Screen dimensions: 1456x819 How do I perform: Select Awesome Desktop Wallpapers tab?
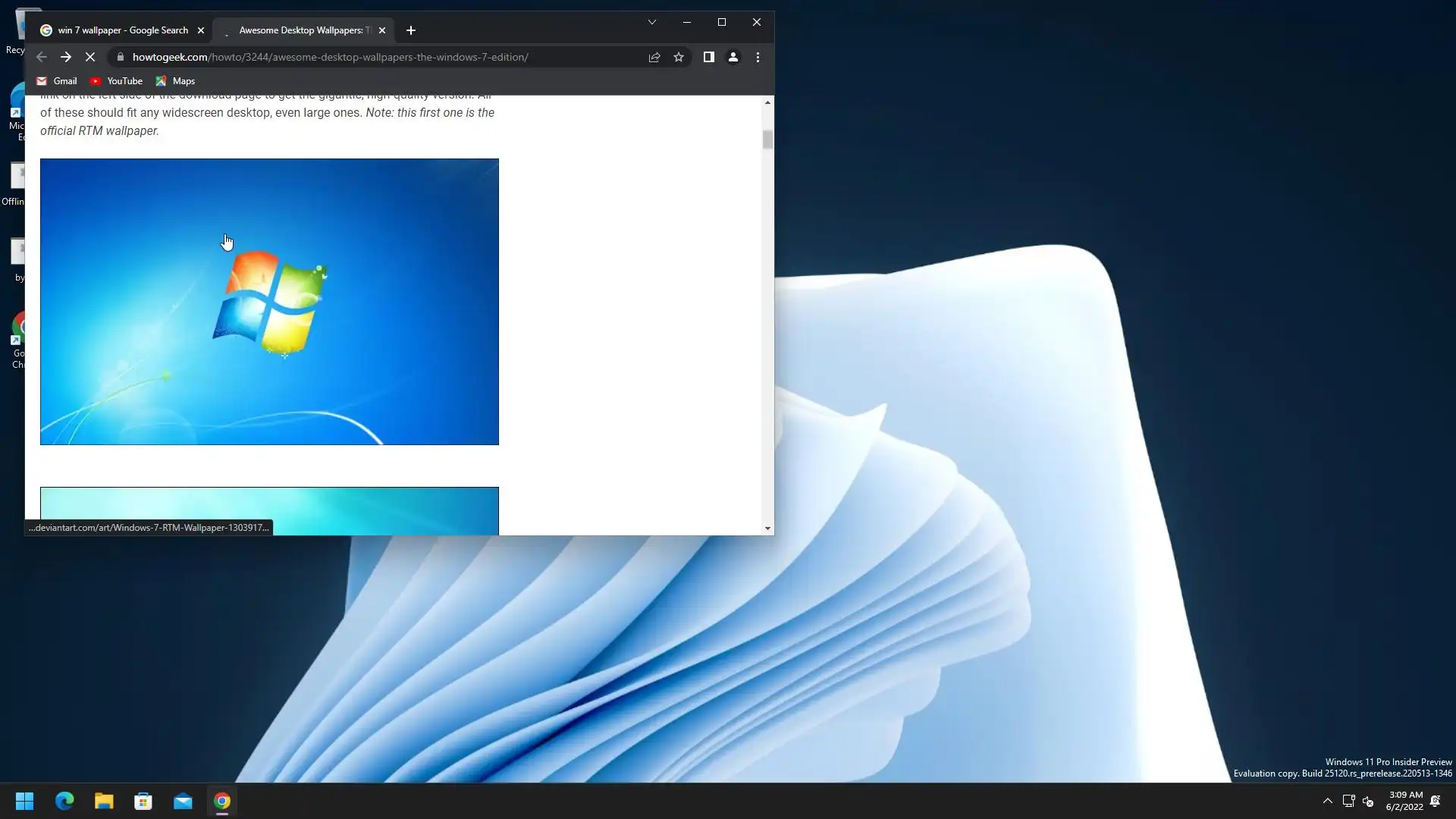click(x=303, y=30)
